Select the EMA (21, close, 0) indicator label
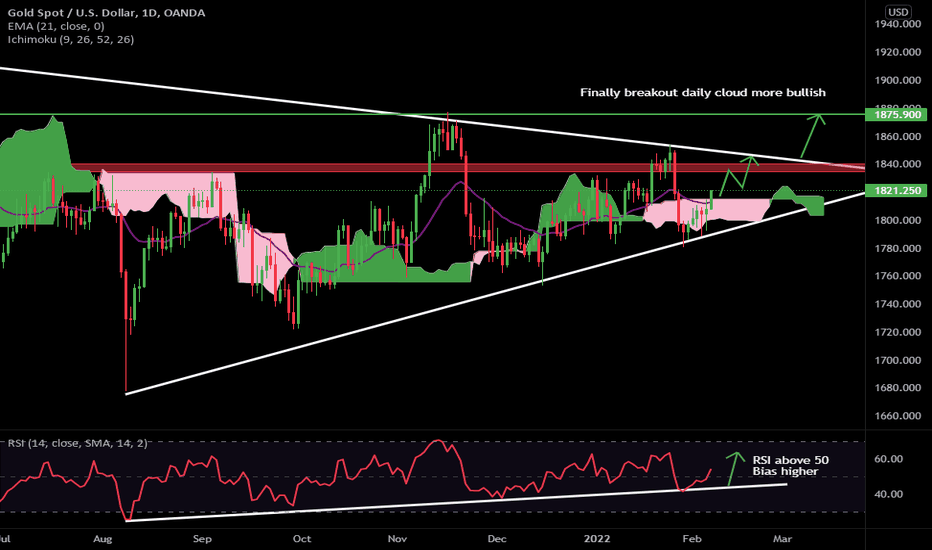Viewport: 932px width, 550px height. [56, 26]
